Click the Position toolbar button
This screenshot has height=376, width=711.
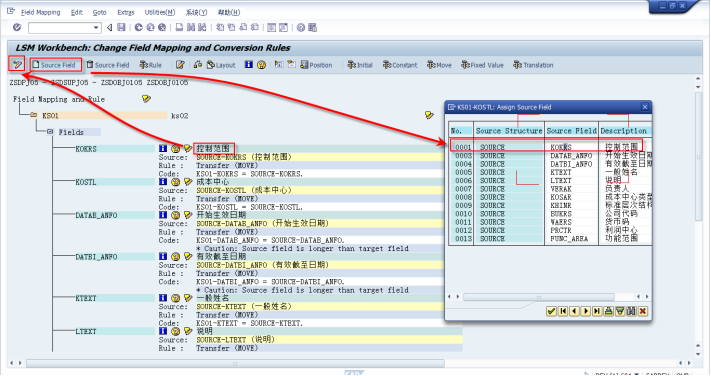317,65
